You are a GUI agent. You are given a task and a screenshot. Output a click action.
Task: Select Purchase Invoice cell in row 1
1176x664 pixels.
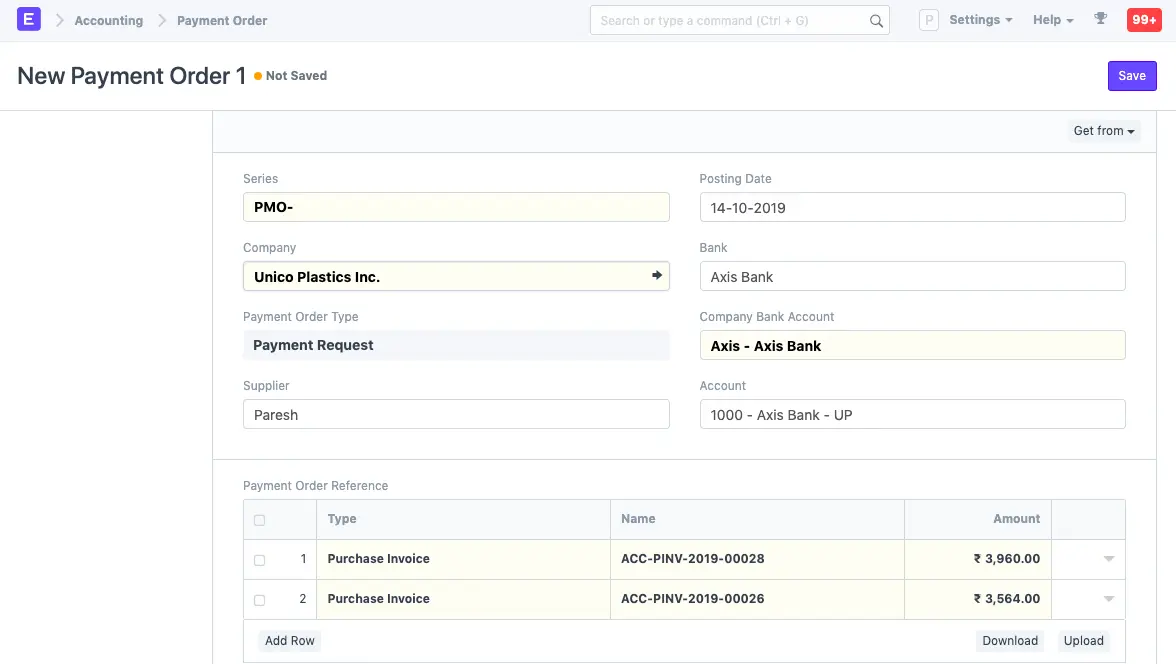tap(464, 559)
